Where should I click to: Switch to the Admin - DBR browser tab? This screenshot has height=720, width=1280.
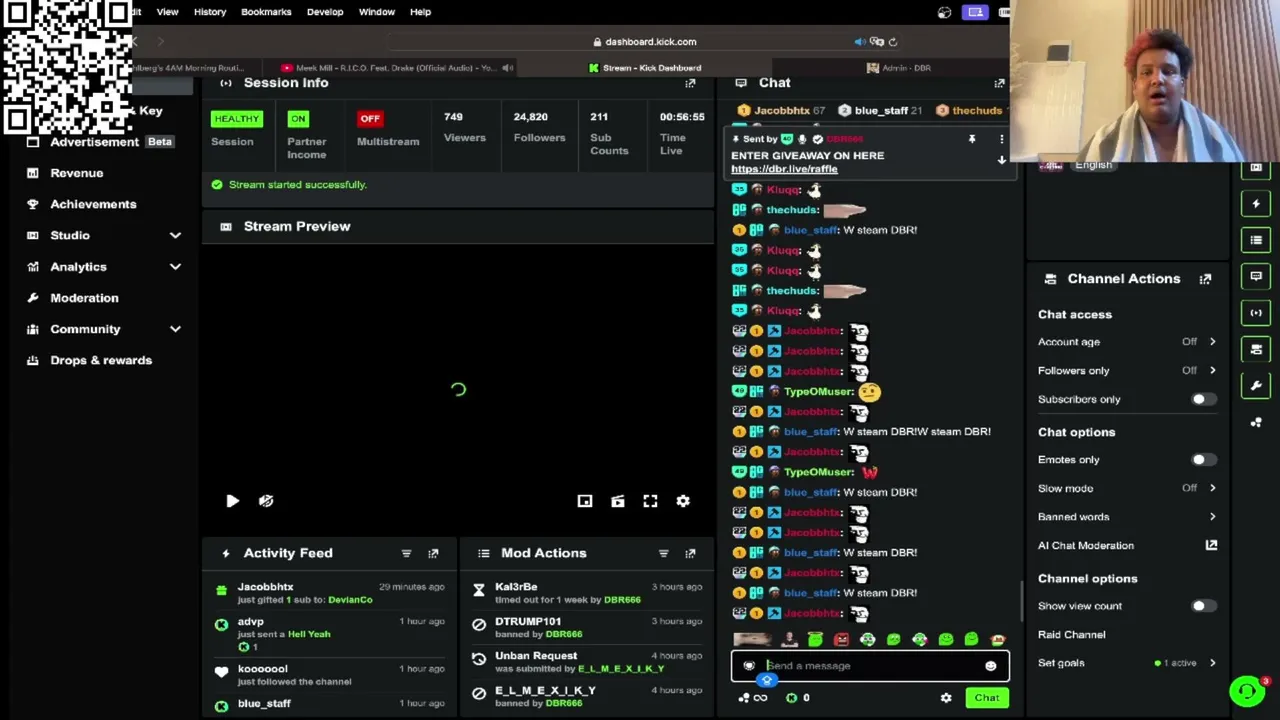coord(899,68)
